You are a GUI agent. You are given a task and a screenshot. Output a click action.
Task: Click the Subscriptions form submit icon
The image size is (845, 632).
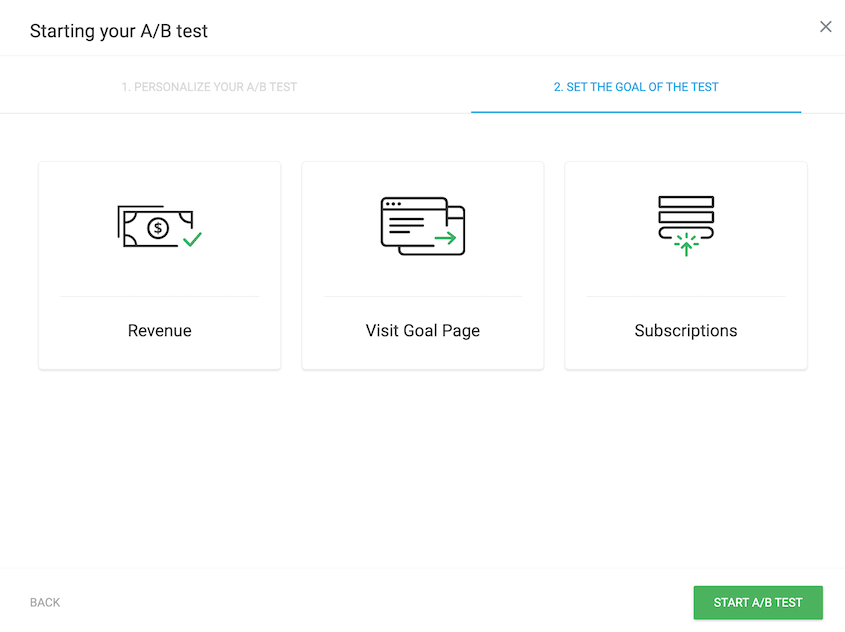686,226
